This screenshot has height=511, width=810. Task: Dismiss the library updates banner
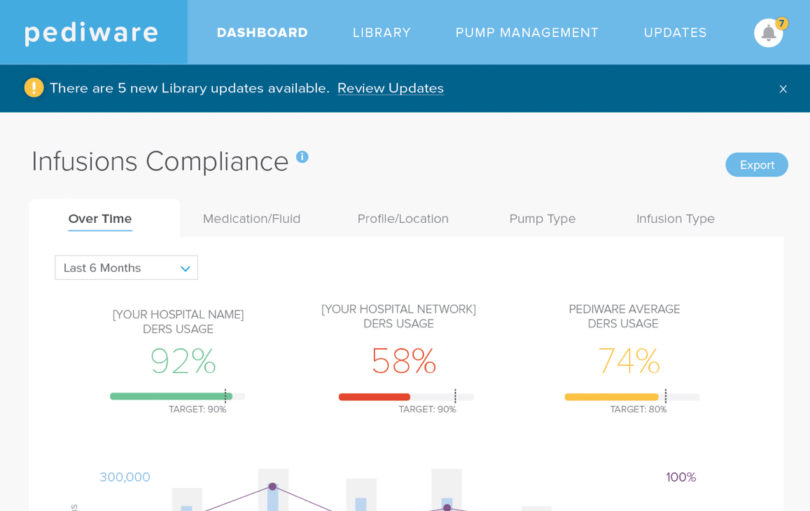pos(783,89)
